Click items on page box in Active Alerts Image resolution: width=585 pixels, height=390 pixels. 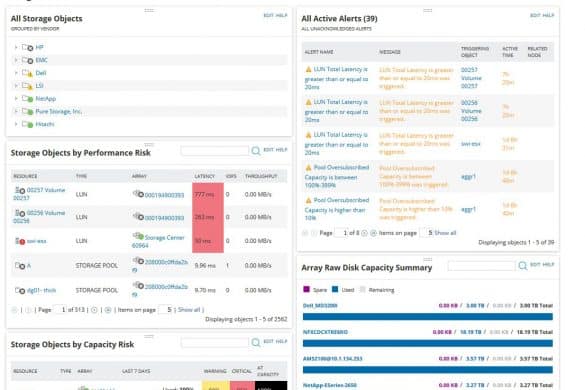(426, 233)
